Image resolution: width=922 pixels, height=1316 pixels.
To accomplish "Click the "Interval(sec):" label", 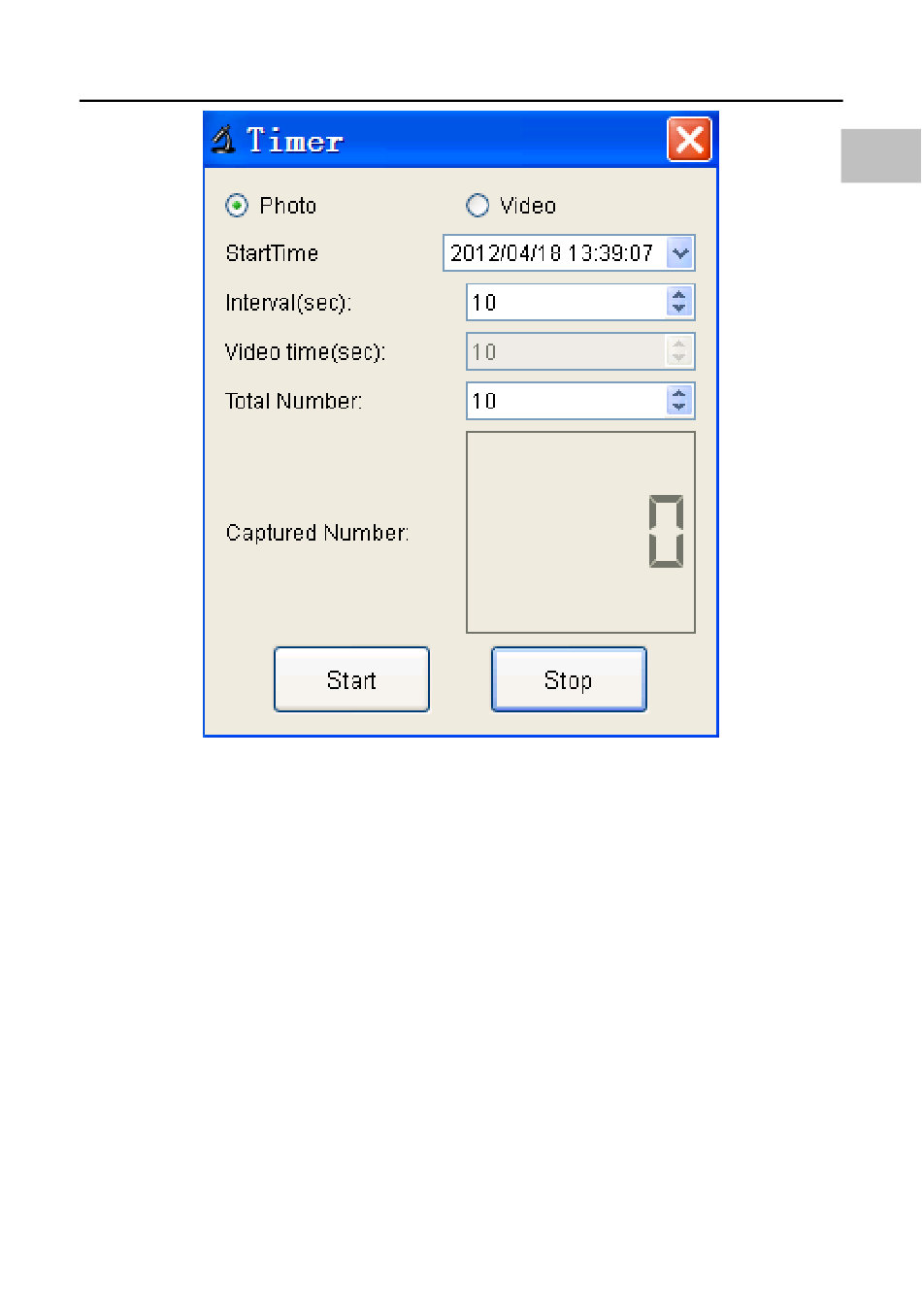I will [288, 303].
